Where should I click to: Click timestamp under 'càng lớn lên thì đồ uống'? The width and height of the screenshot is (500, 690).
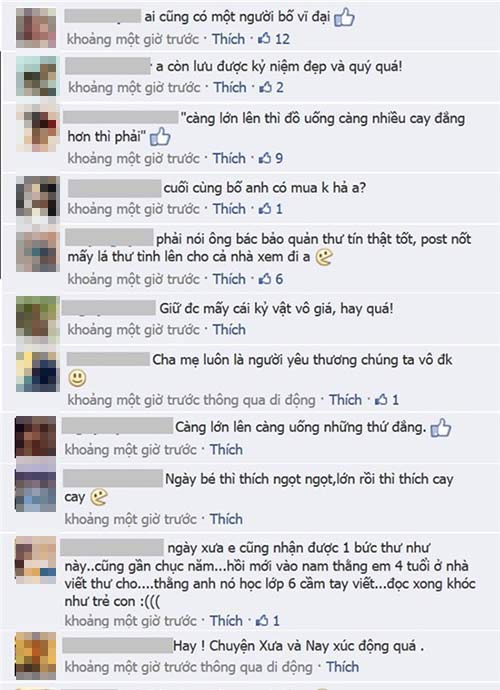[x=133, y=158]
